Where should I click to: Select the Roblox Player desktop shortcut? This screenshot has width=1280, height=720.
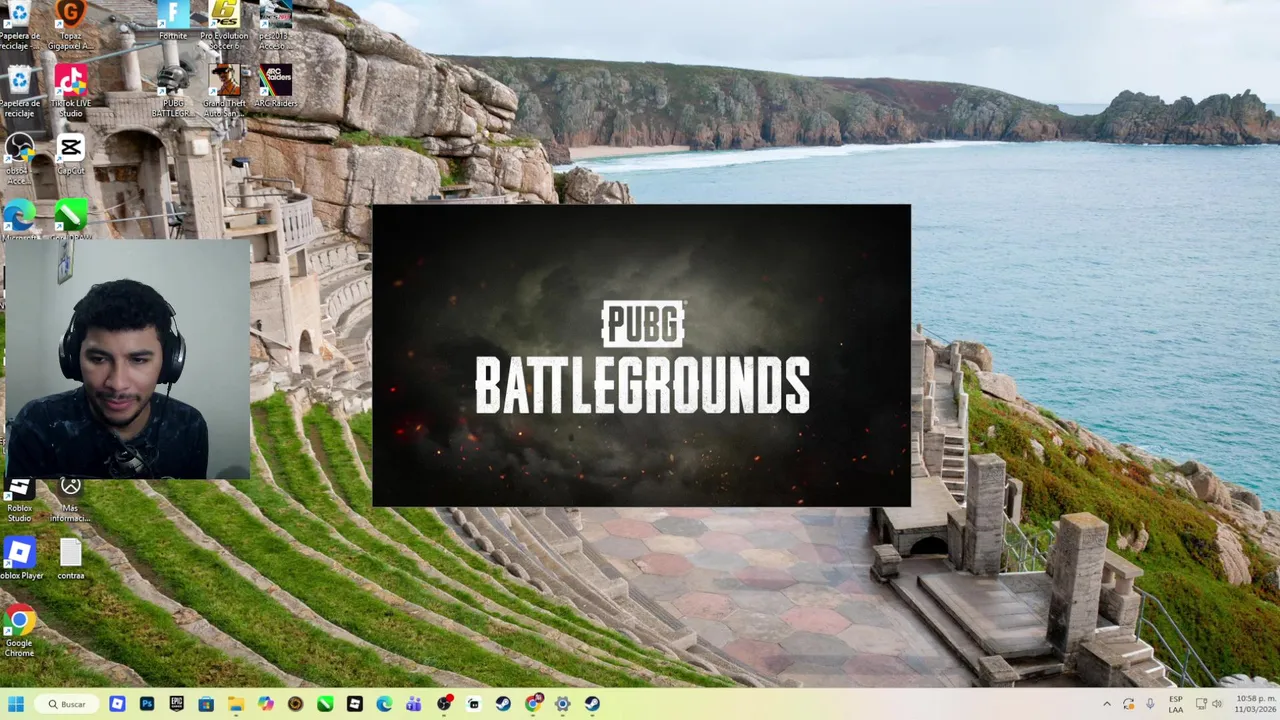(19, 558)
